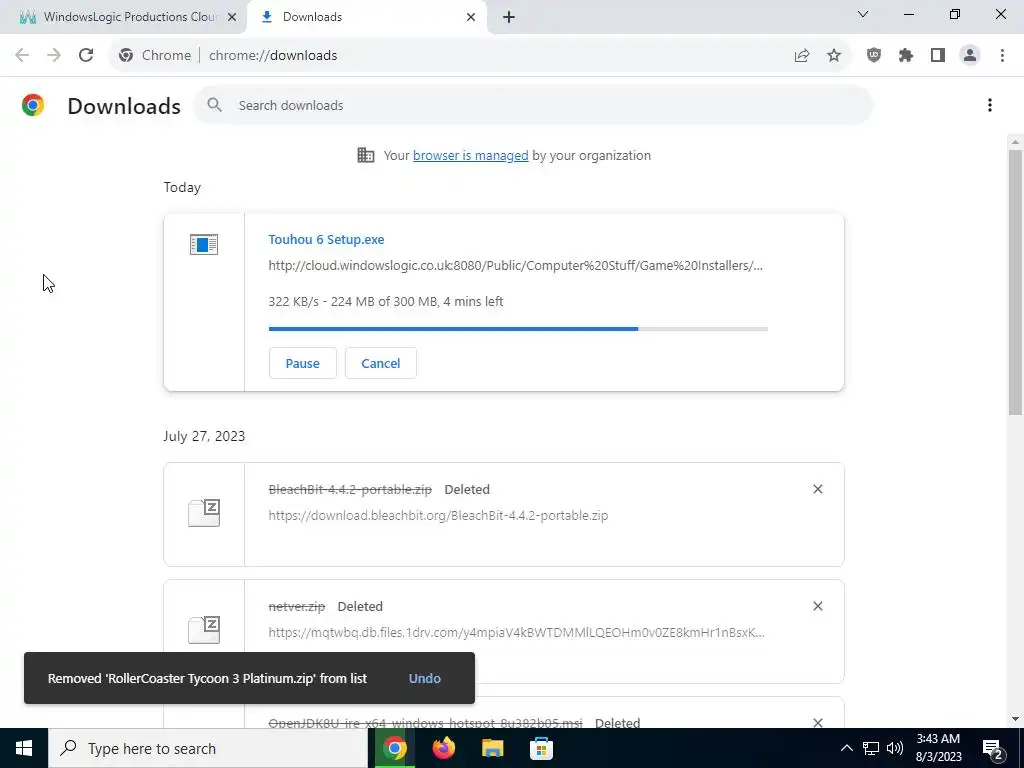Viewport: 1024px width, 768px height.
Task: Open the tab search dropdown chevron
Action: tap(863, 14)
